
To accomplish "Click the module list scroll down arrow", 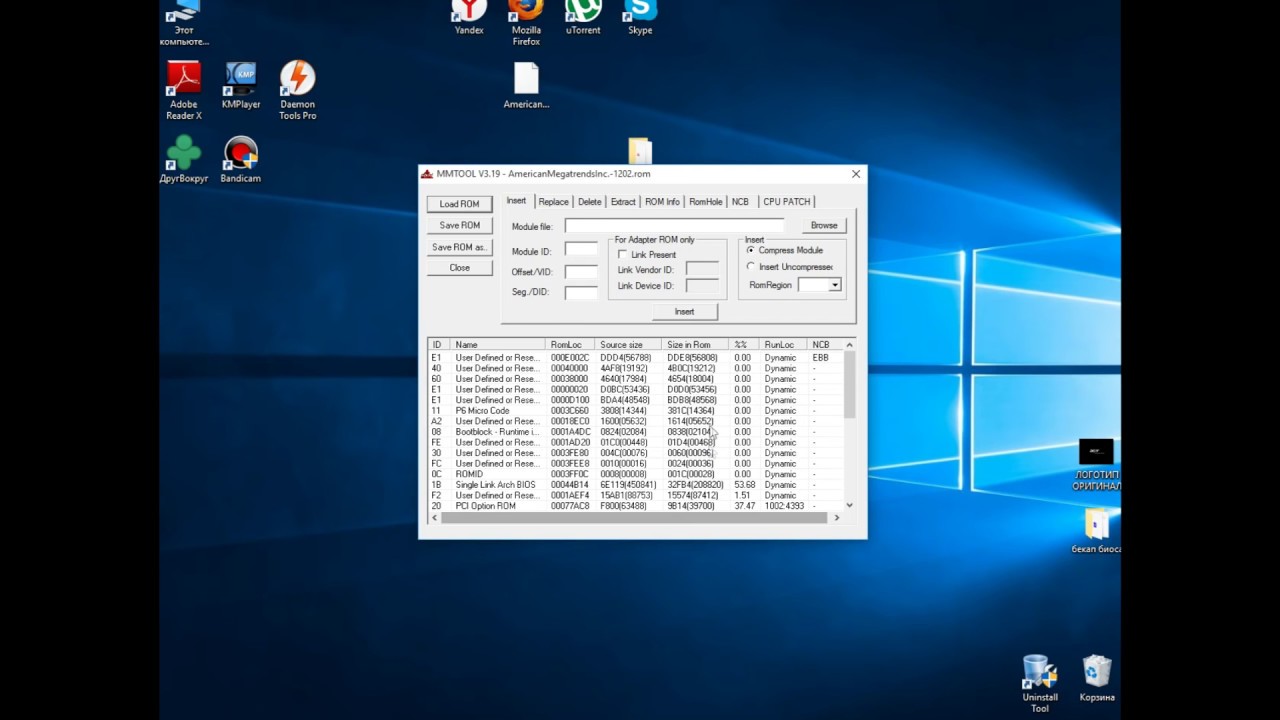I will pyautogui.click(x=850, y=506).
